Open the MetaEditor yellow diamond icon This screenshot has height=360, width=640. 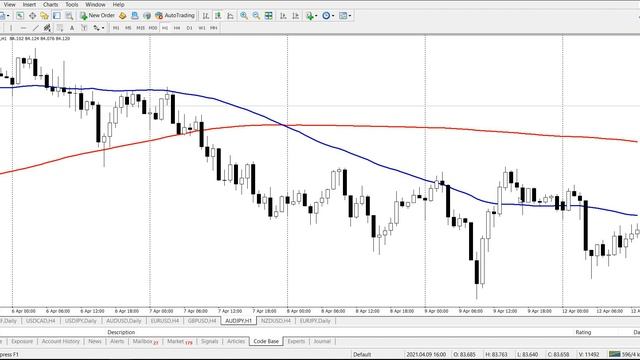(x=122, y=16)
